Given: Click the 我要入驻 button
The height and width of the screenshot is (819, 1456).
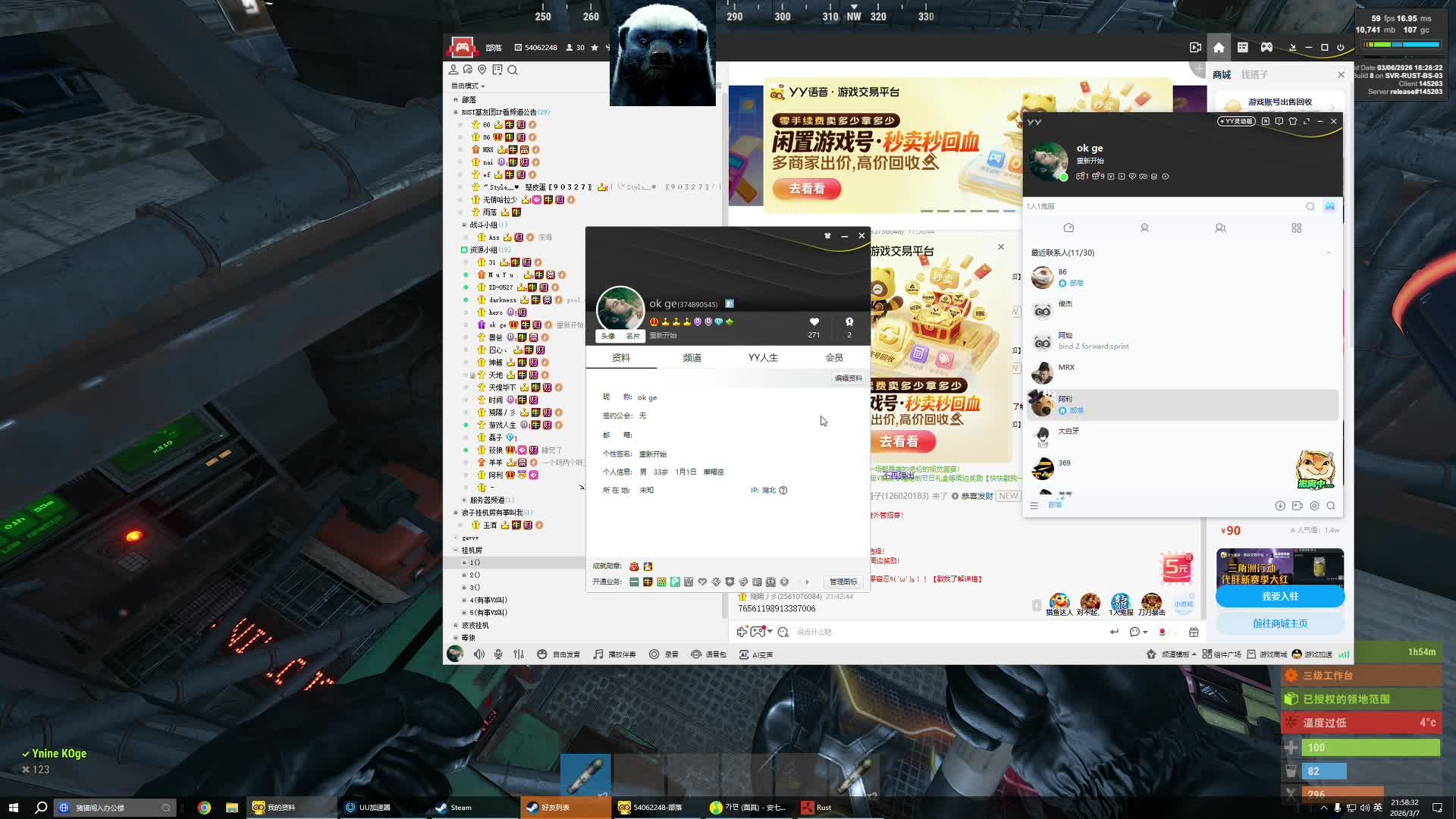Looking at the screenshot, I should click(1280, 596).
